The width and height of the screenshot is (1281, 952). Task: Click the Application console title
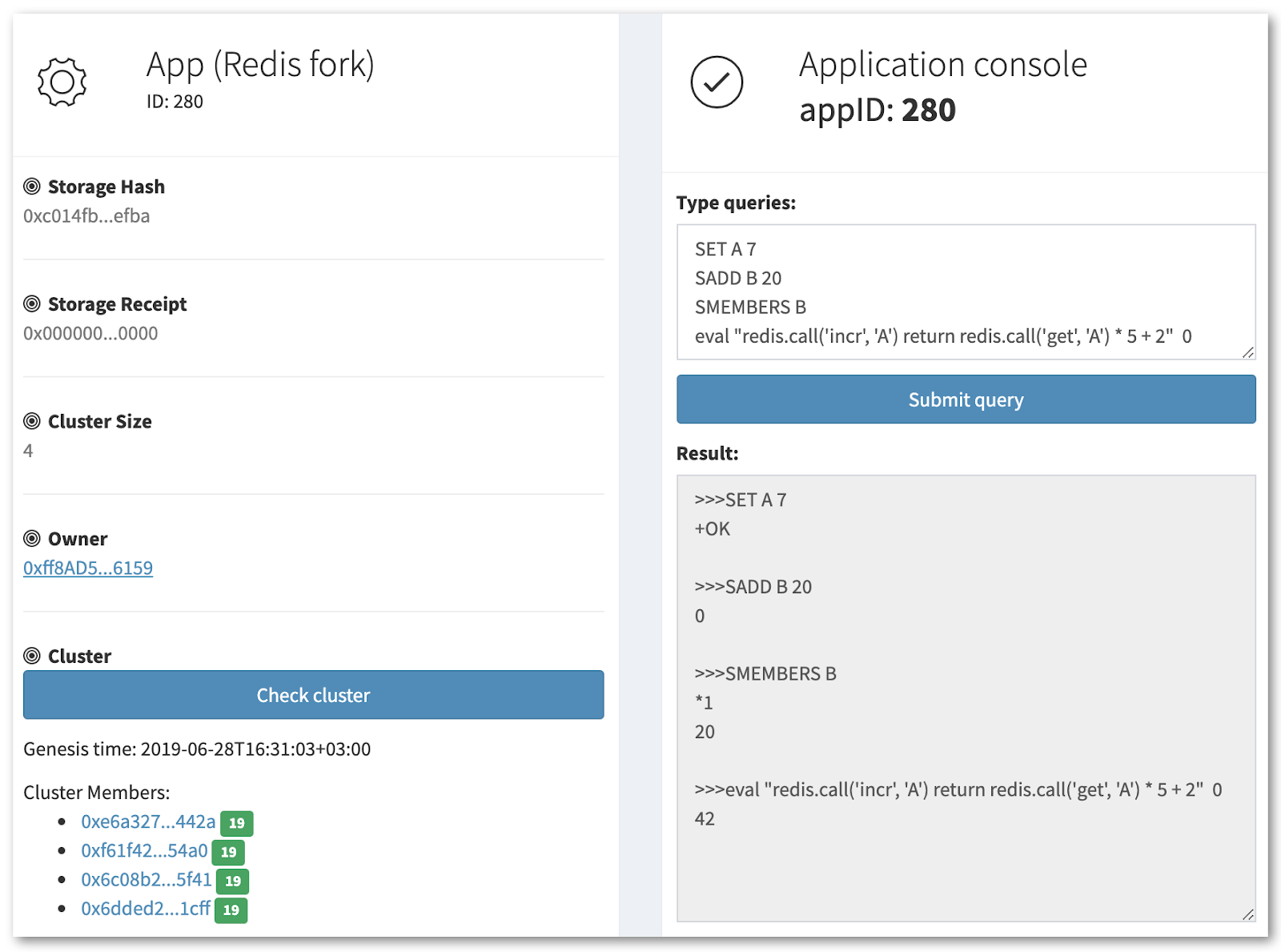pyautogui.click(x=943, y=64)
